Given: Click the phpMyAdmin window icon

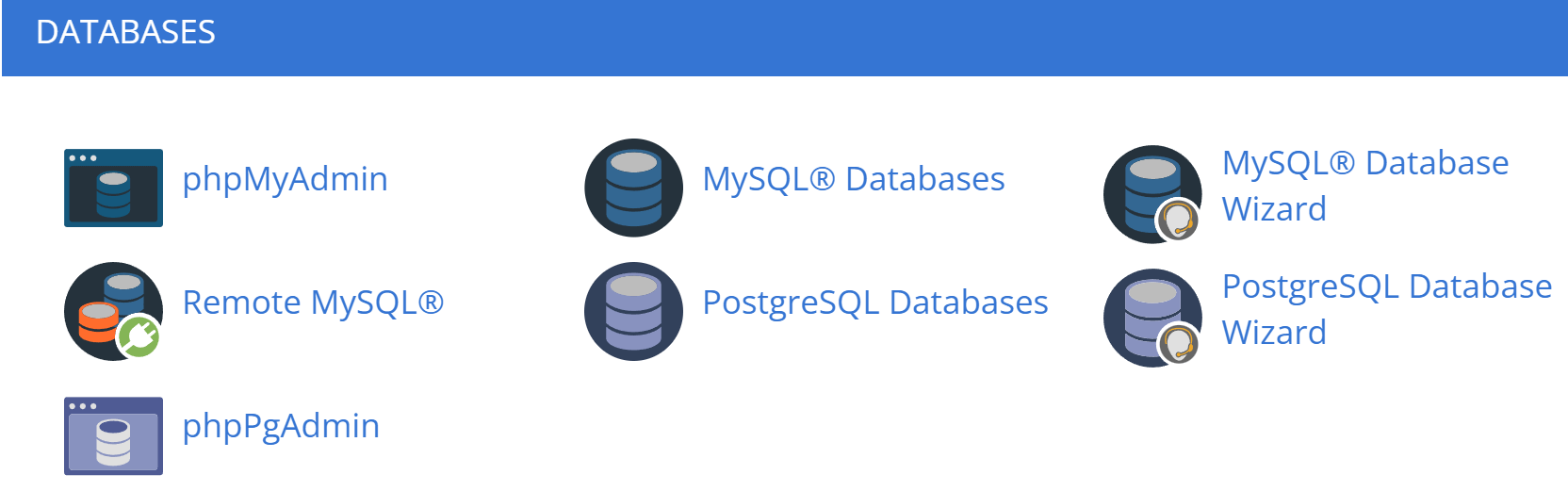Looking at the screenshot, I should click(113, 188).
